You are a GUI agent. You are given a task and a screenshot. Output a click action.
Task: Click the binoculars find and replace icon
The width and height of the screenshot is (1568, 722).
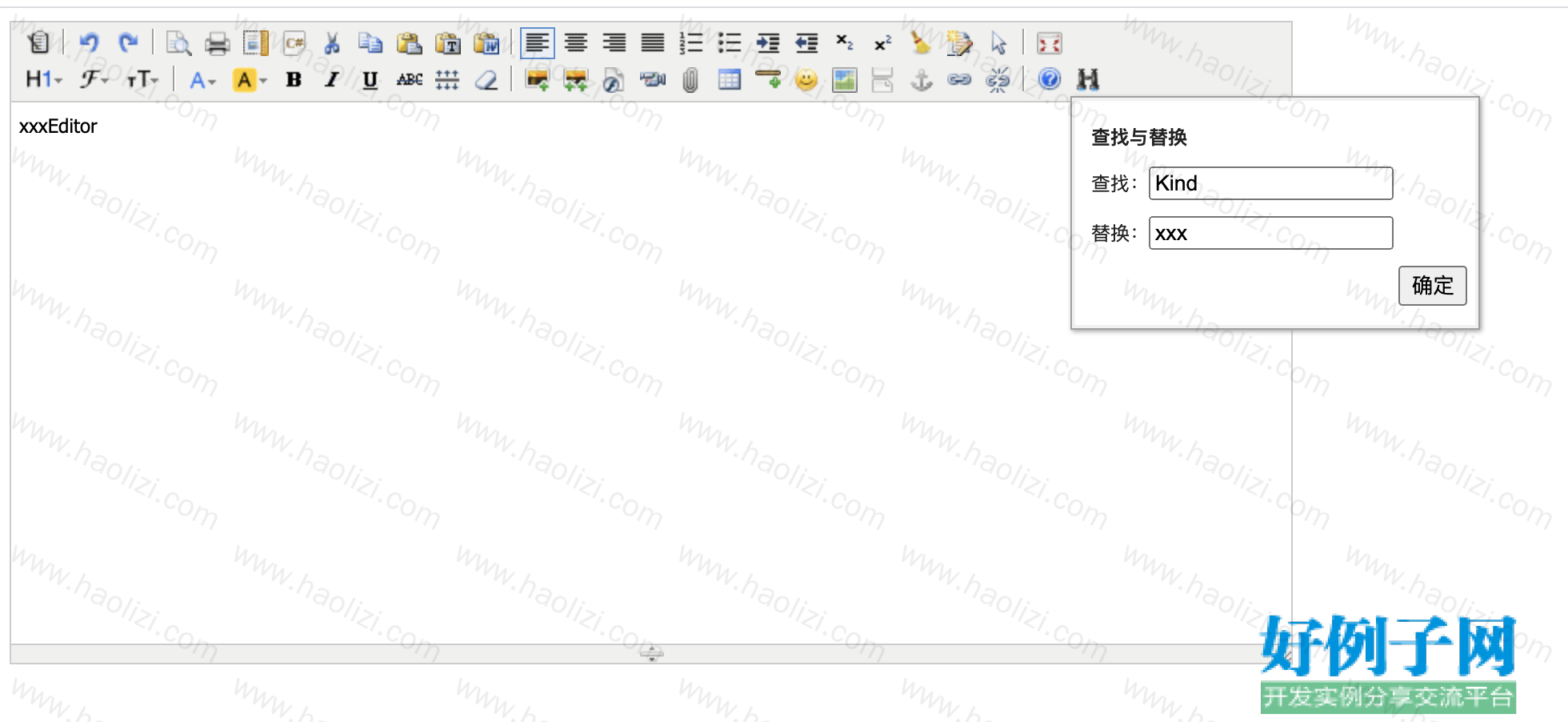pos(1087,79)
